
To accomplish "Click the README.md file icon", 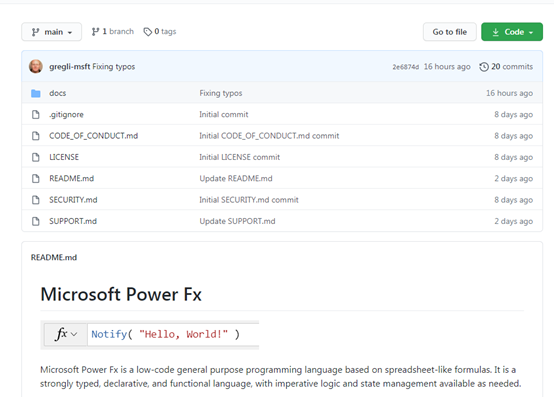I will click(36, 178).
